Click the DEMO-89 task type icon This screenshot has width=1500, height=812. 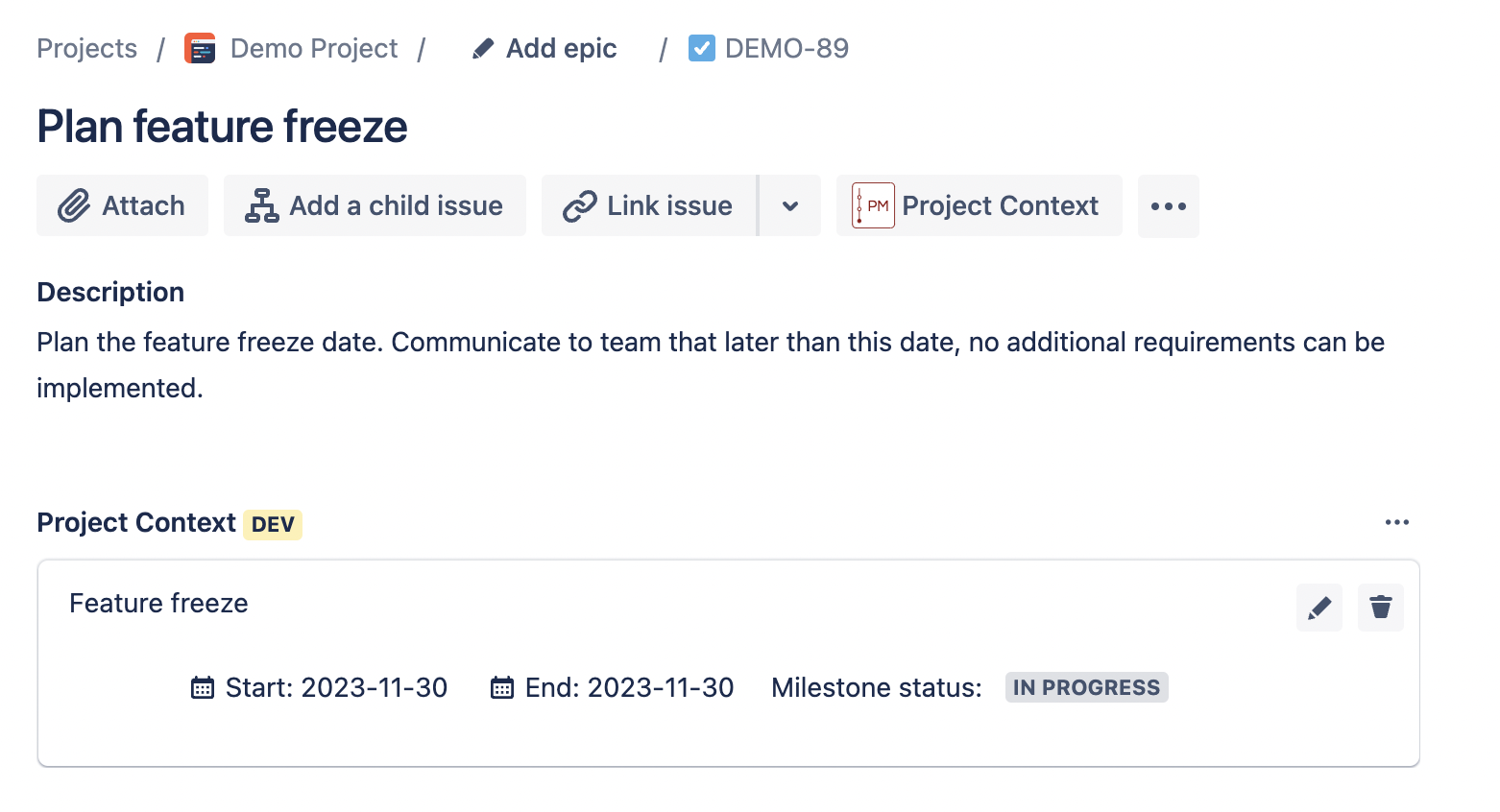702,48
